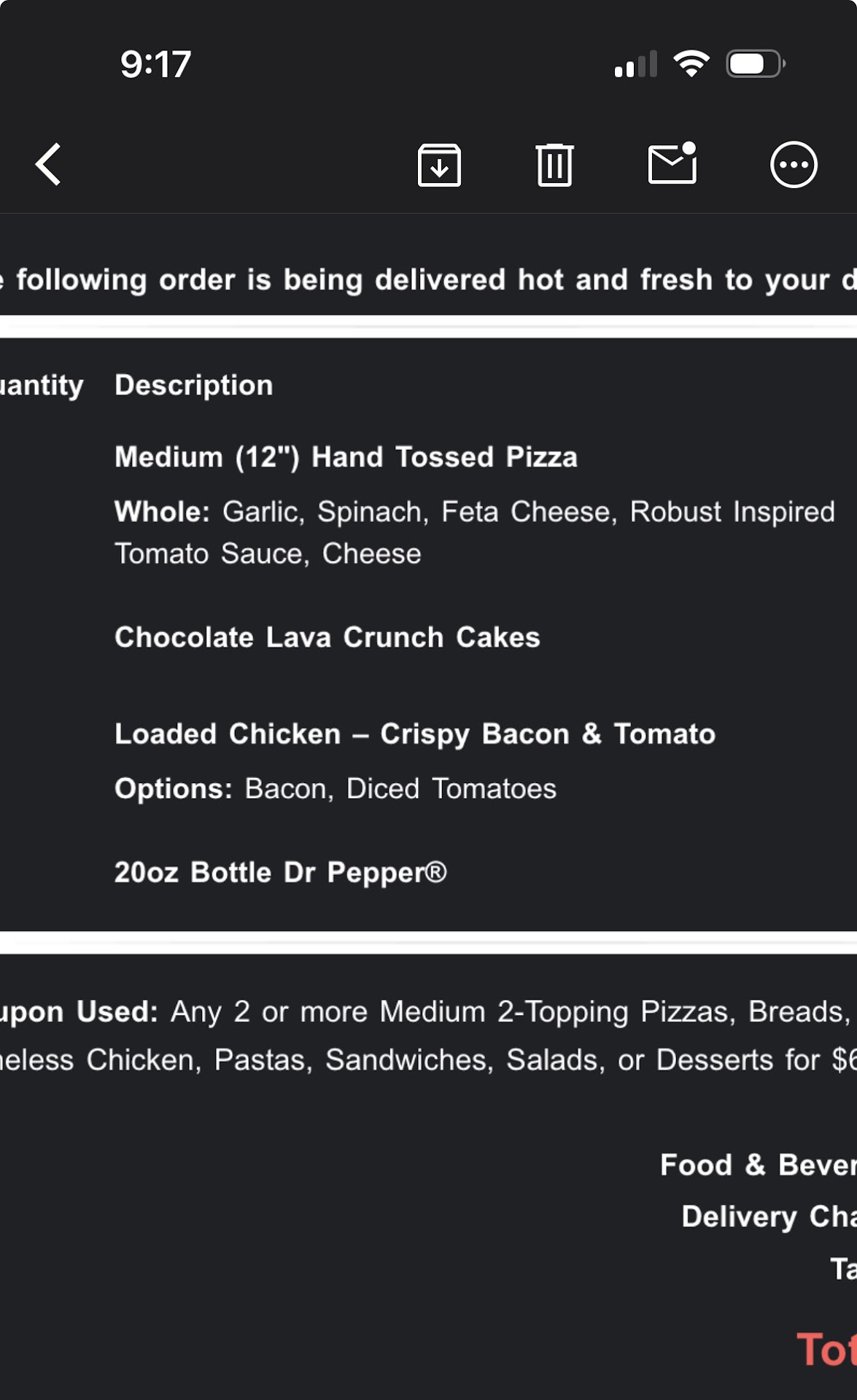Tap the Food & Beverage subtotal label

759,1165
